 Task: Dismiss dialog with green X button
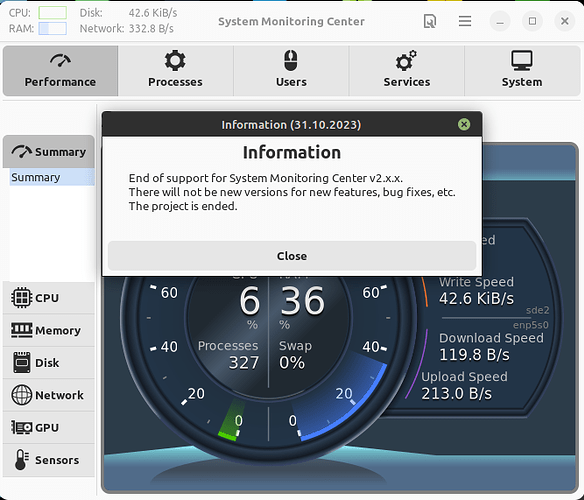(464, 124)
